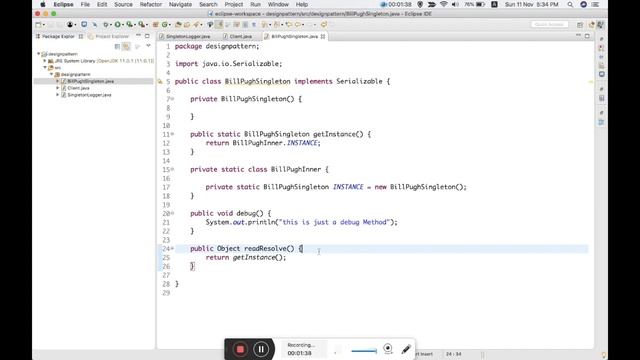640x360 pixels.
Task: Open the Apple menu
Action: 42,4
